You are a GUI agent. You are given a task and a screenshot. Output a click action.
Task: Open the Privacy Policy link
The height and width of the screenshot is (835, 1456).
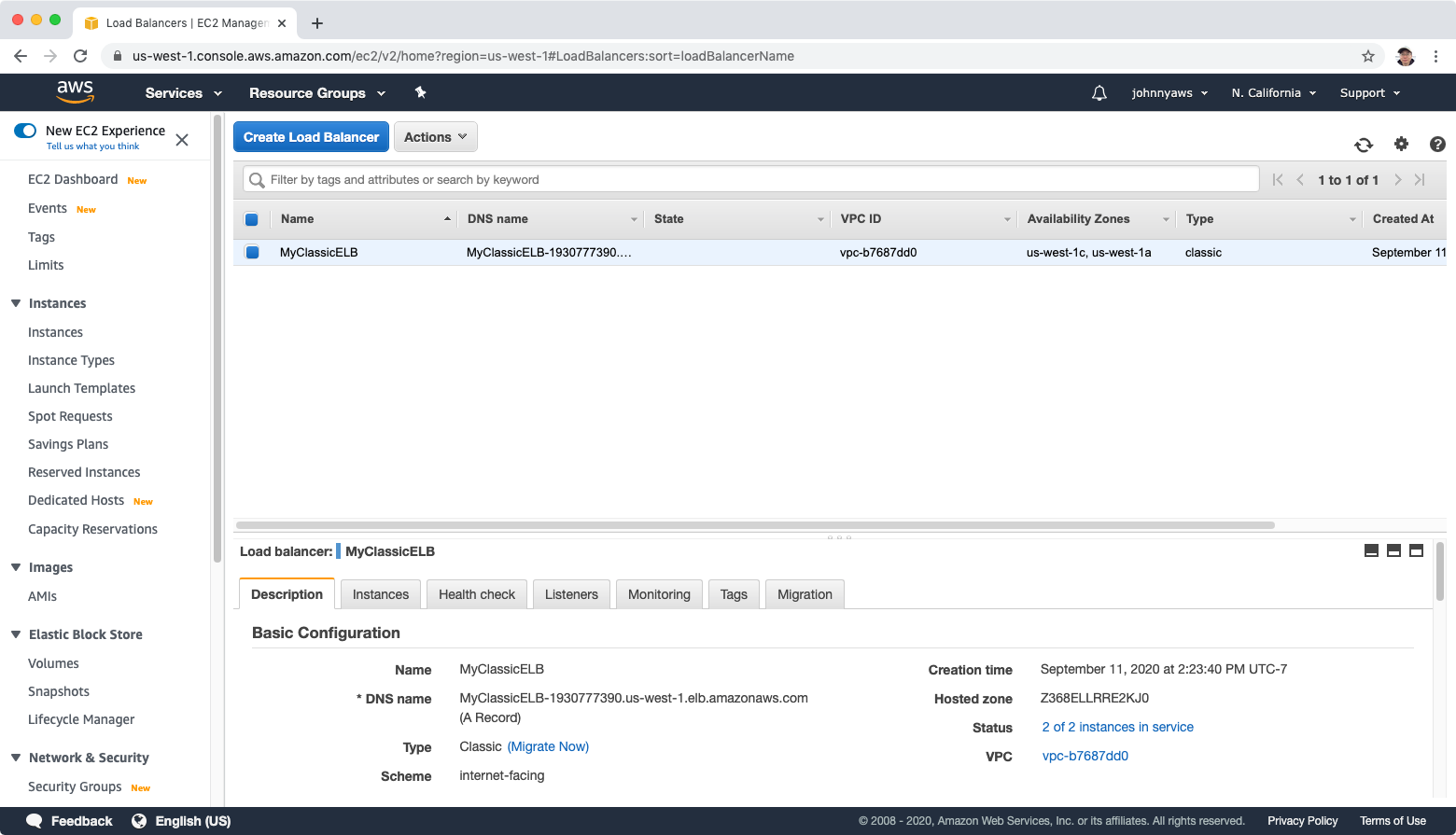[x=1302, y=821]
